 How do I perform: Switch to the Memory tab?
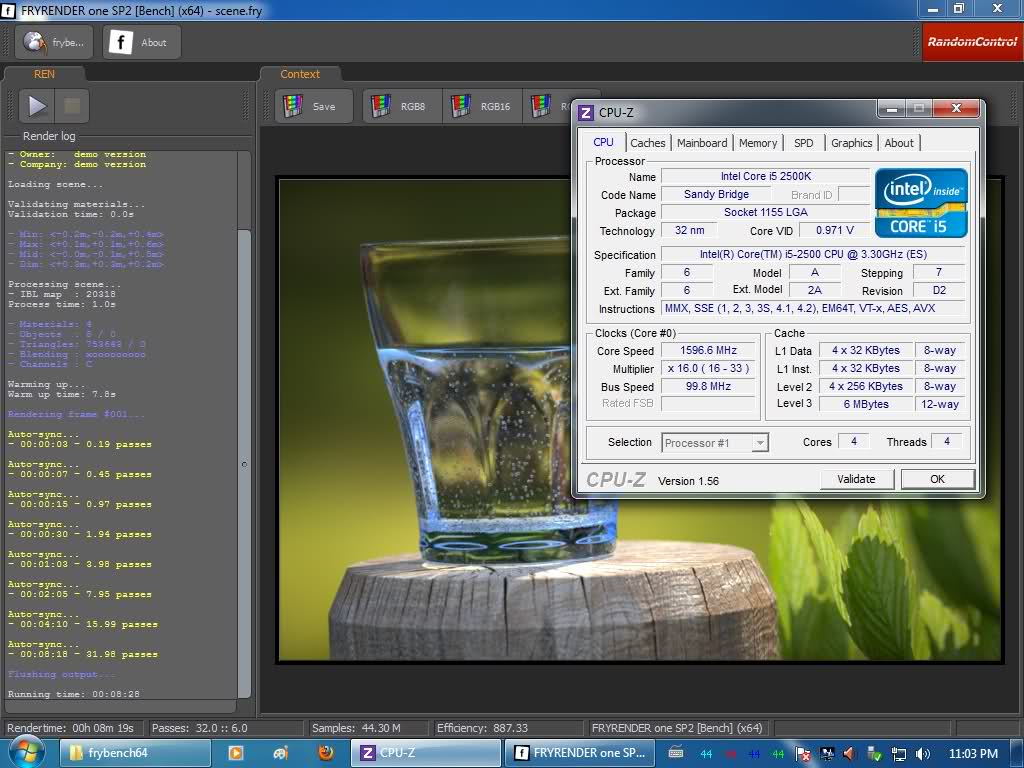coord(758,143)
